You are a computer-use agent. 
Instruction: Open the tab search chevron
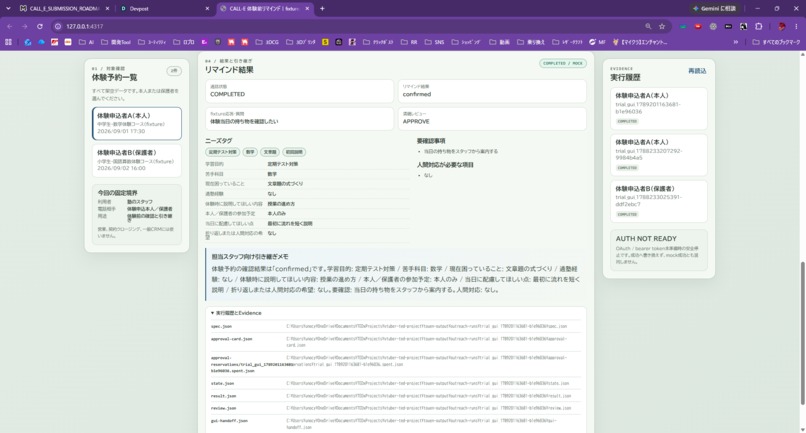8,9
